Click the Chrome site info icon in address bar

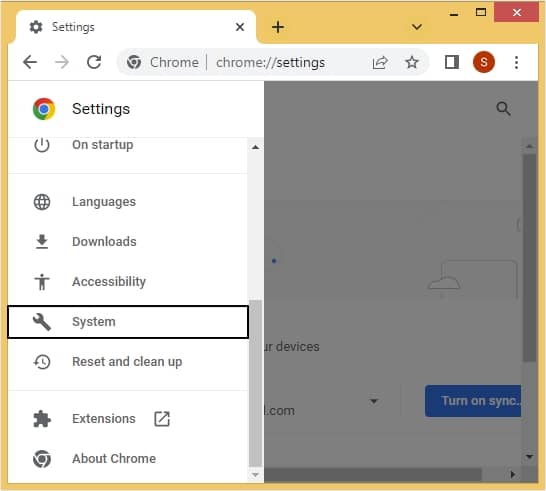point(134,63)
